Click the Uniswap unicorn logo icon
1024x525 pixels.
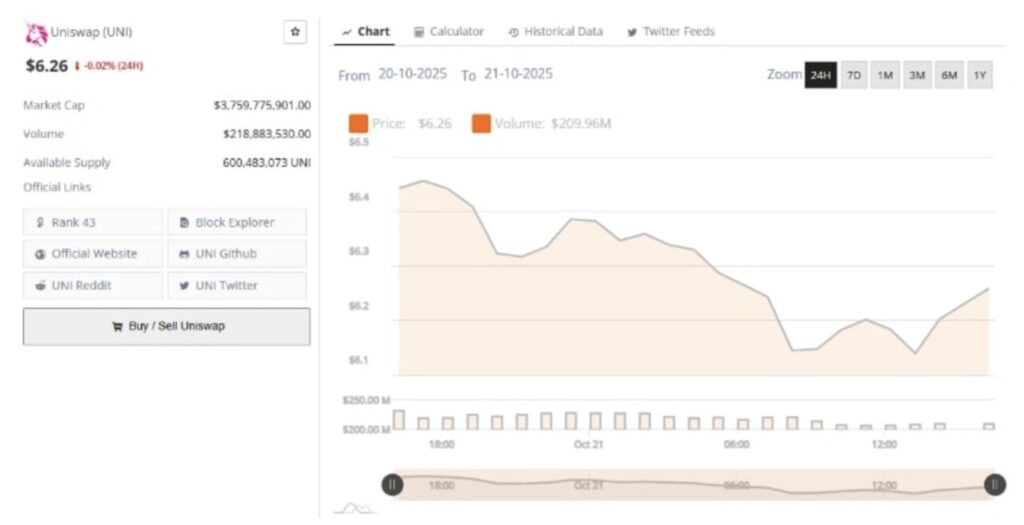click(x=36, y=33)
